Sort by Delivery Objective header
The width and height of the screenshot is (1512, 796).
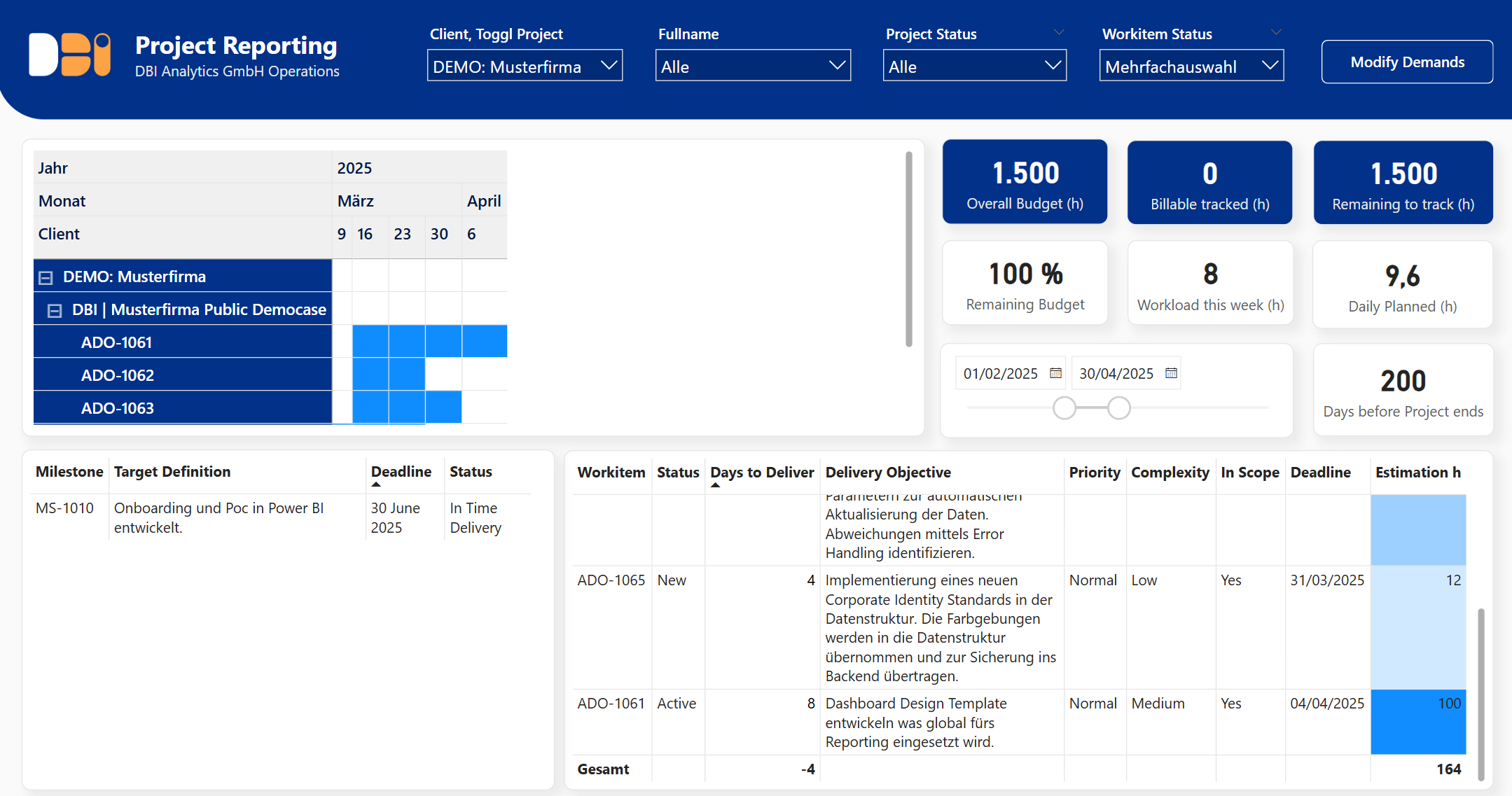click(888, 473)
